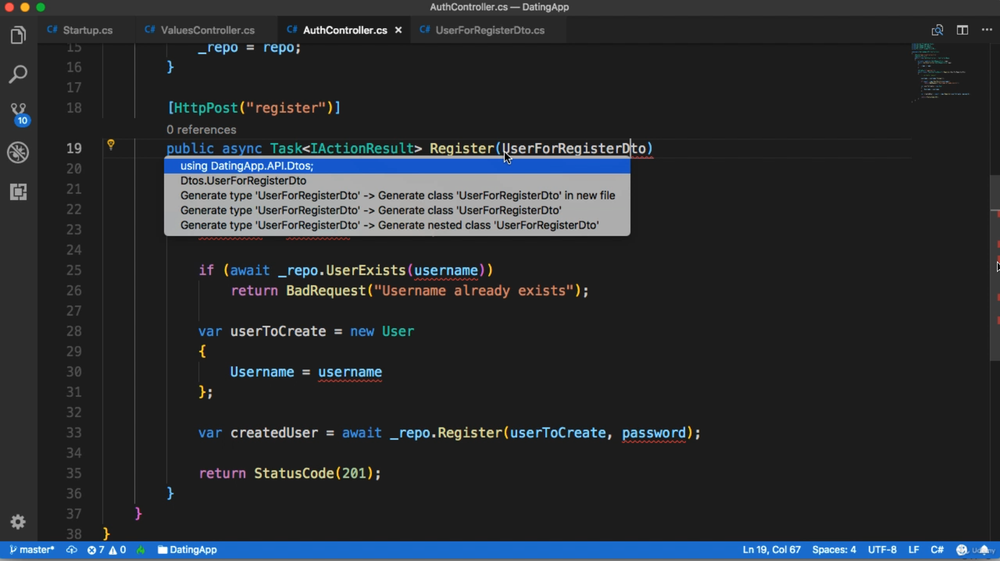Viewport: 1000px width, 561px height.
Task: Click the errors count icon showing 7
Action: tap(96, 550)
